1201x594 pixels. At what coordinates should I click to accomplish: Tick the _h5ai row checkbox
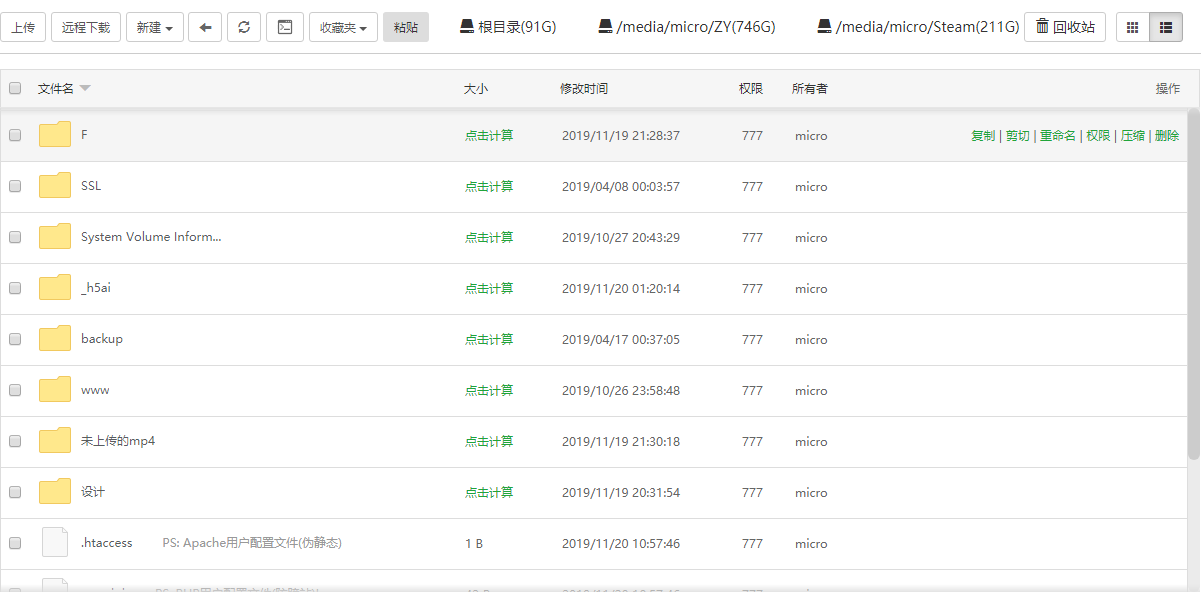[x=15, y=288]
